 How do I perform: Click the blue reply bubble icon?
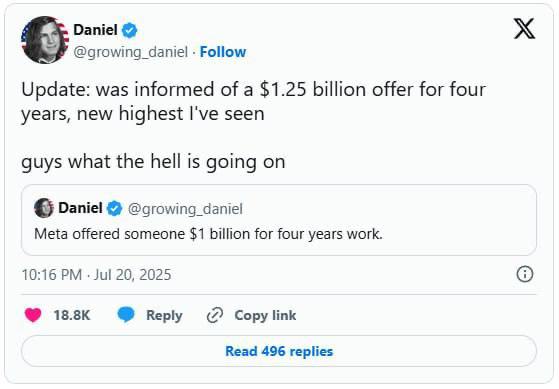click(x=126, y=314)
